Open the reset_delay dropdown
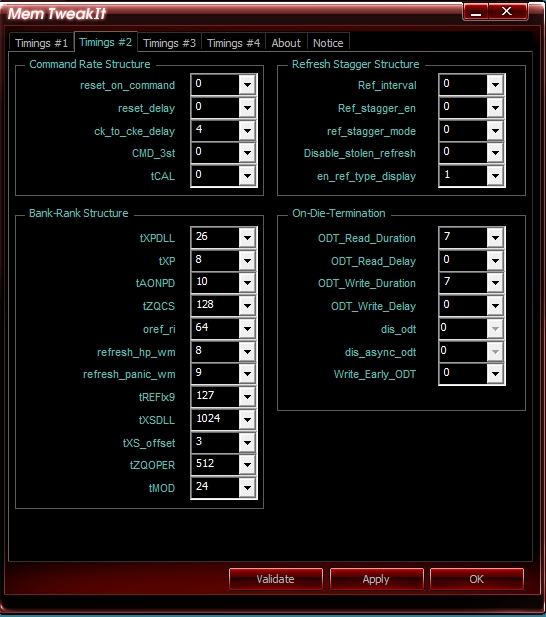The image size is (546, 617). point(247,107)
